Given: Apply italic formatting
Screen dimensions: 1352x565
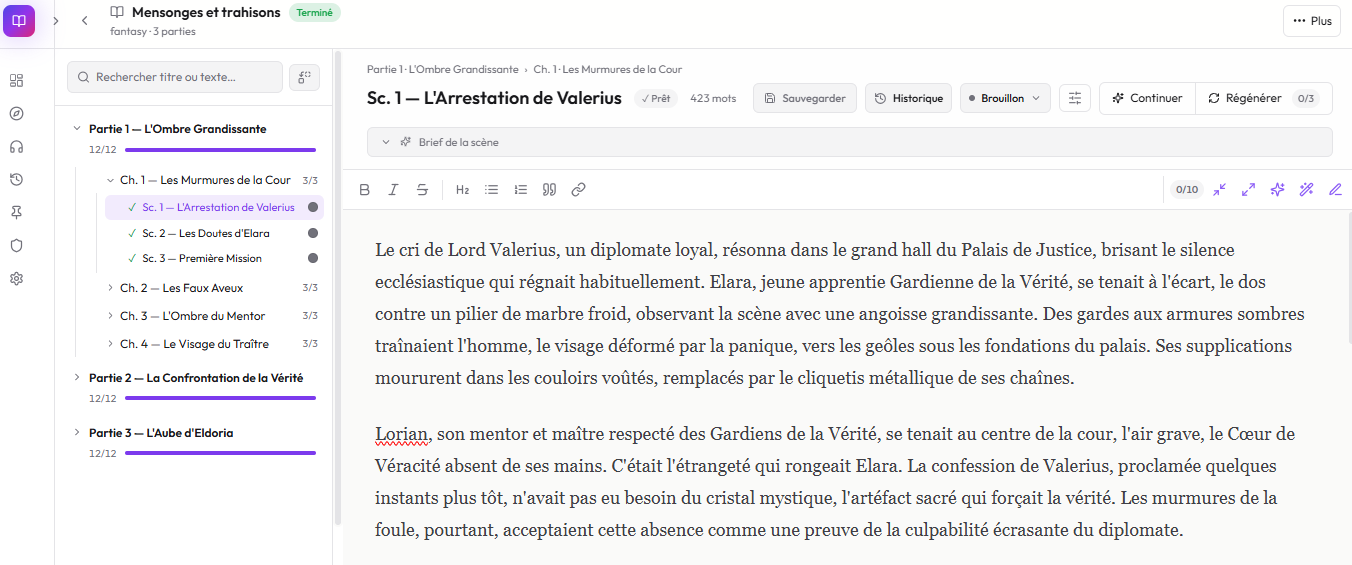Looking at the screenshot, I should (393, 190).
